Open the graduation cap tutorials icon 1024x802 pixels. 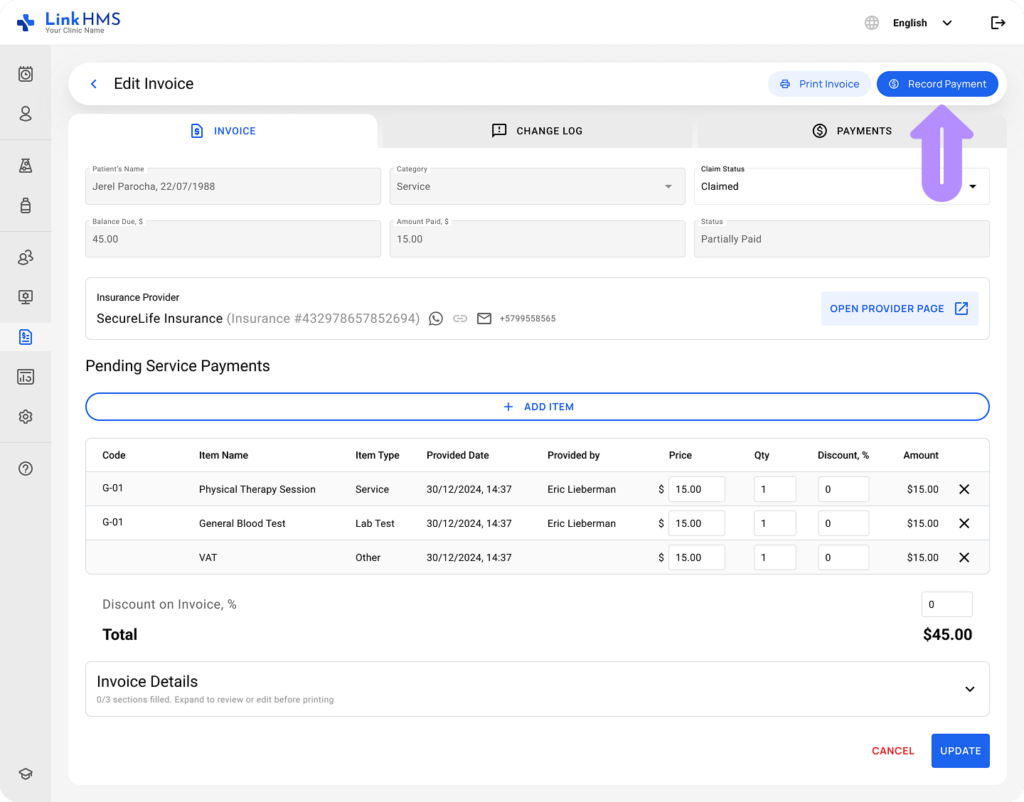pos(25,774)
